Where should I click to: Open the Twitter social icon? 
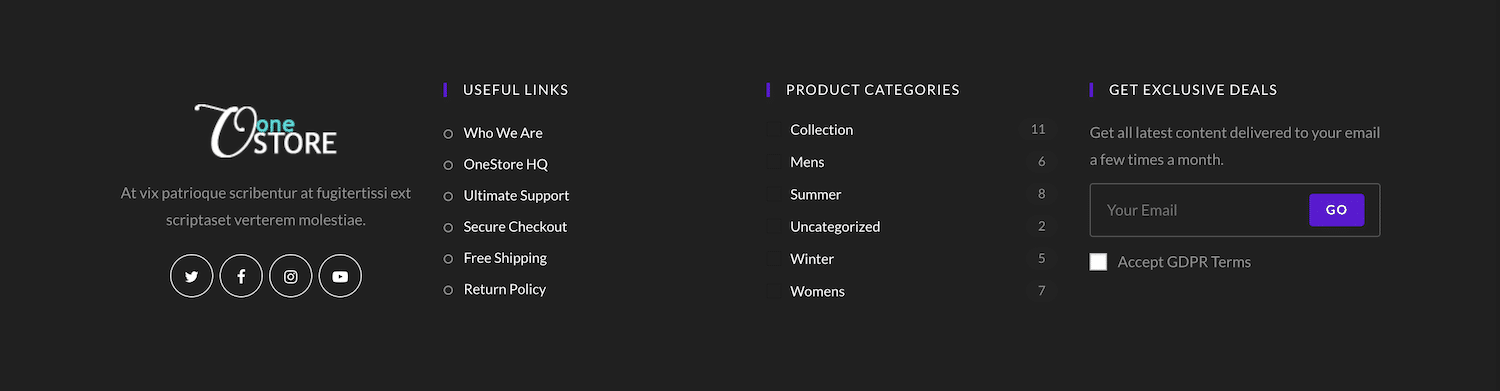(x=192, y=276)
